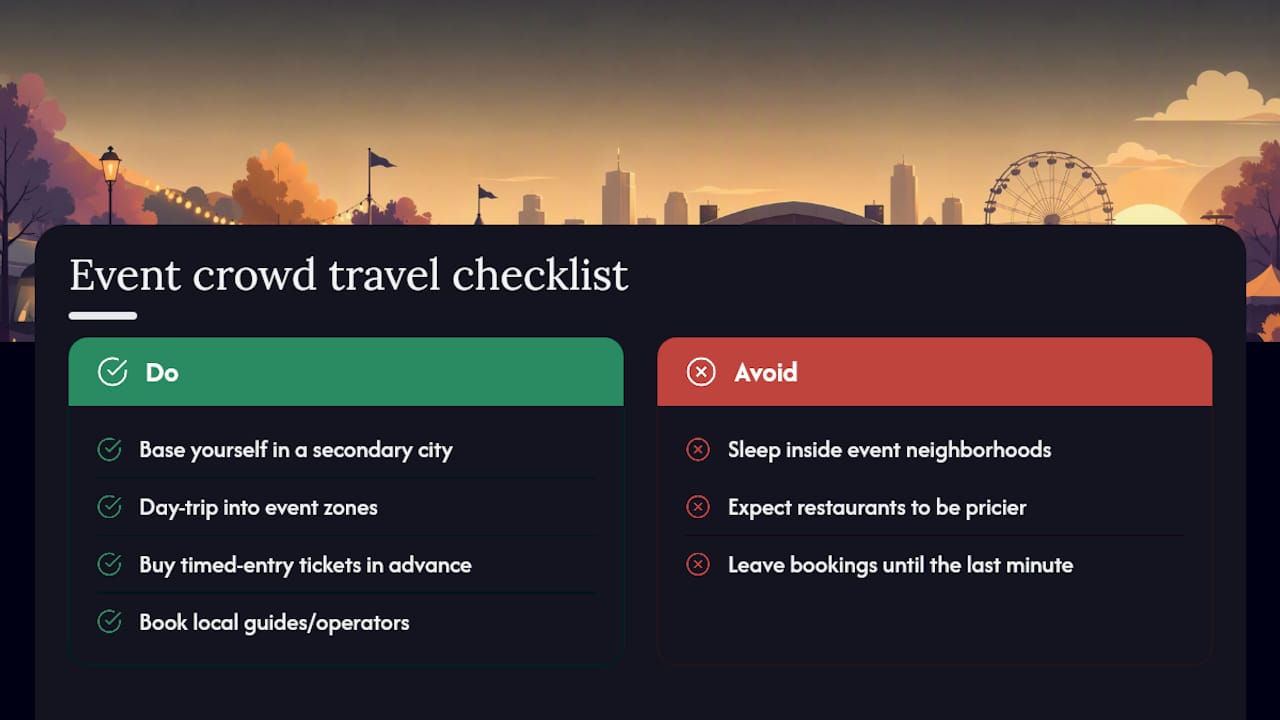Image resolution: width=1280 pixels, height=720 pixels.
Task: Click 'Base yourself in a secondary city' text
Action: pos(296,450)
